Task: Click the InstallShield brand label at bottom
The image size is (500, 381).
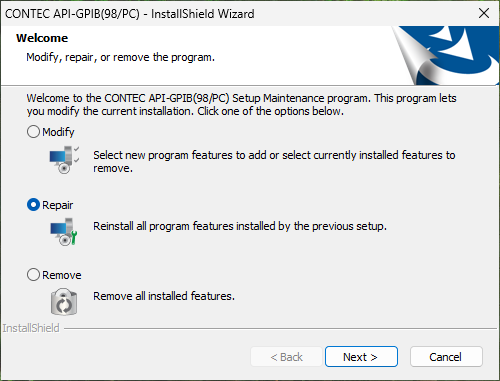Action: (31, 328)
